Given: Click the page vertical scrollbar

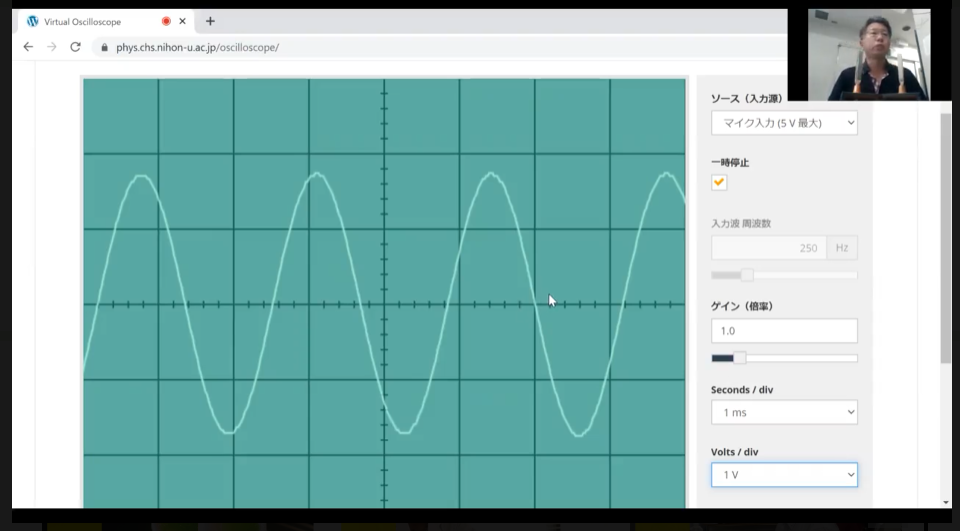Looking at the screenshot, I should tap(946, 239).
